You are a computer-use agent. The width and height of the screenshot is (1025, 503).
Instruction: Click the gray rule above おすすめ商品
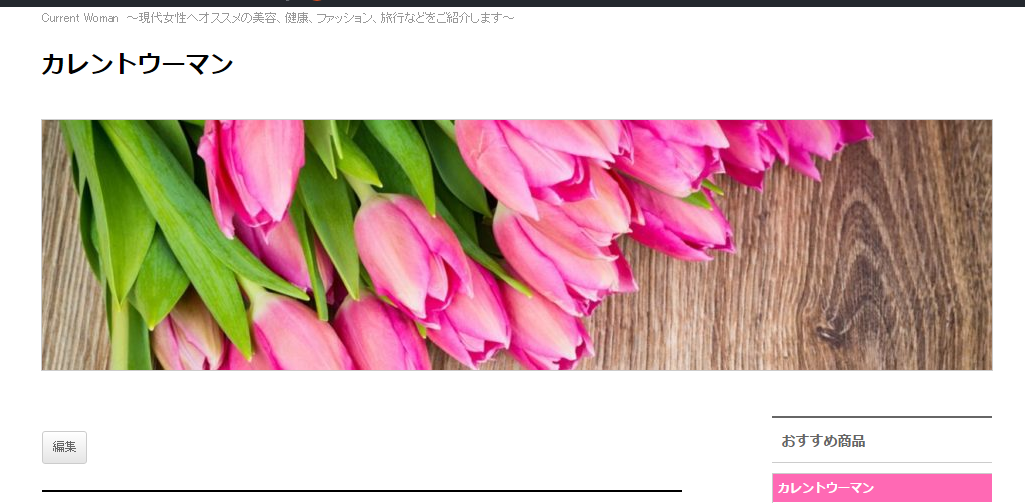coord(881,417)
